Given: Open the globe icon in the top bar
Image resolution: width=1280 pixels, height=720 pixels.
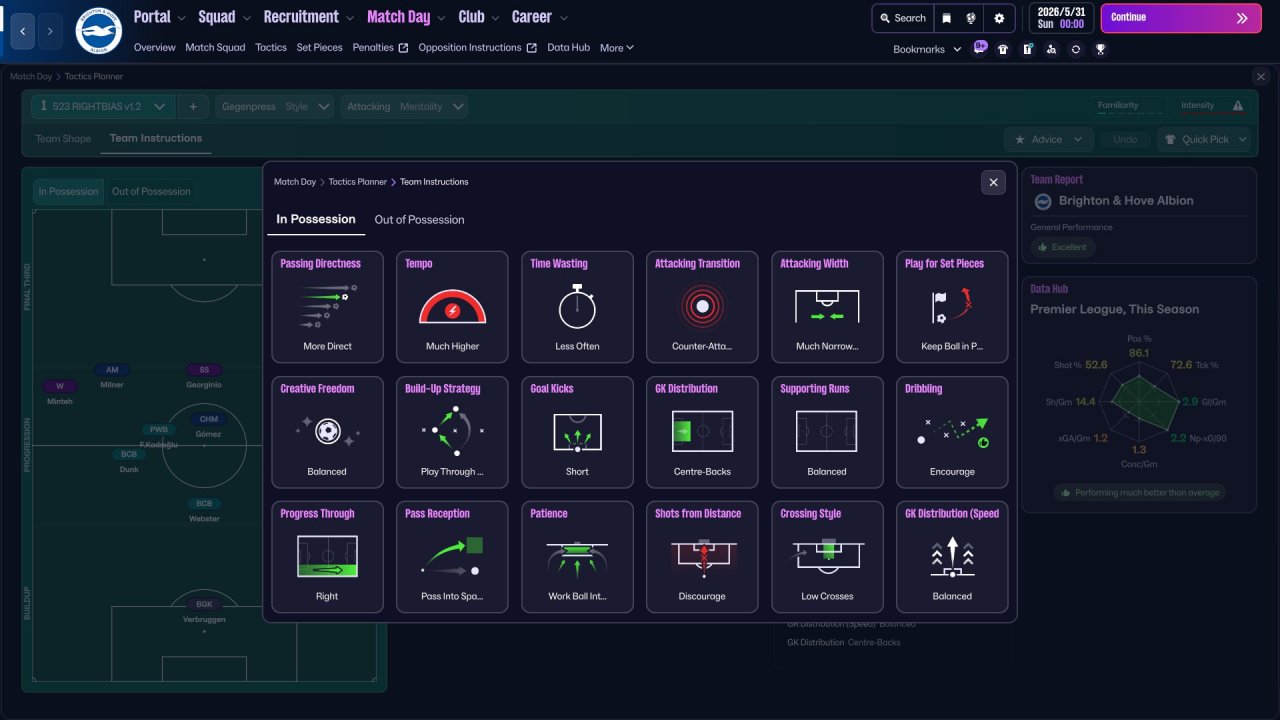Looking at the screenshot, I should tap(972, 18).
